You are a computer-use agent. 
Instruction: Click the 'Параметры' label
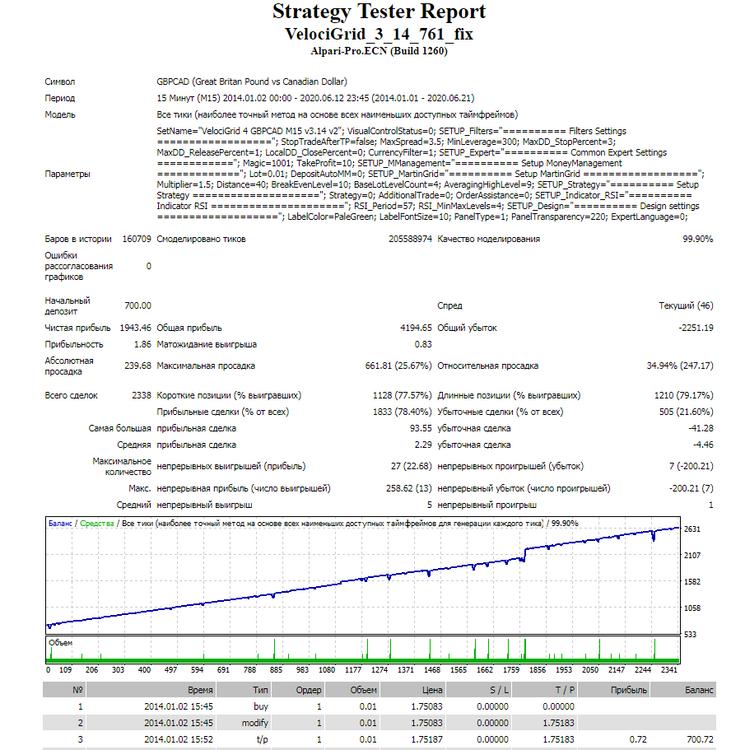[x=67, y=174]
